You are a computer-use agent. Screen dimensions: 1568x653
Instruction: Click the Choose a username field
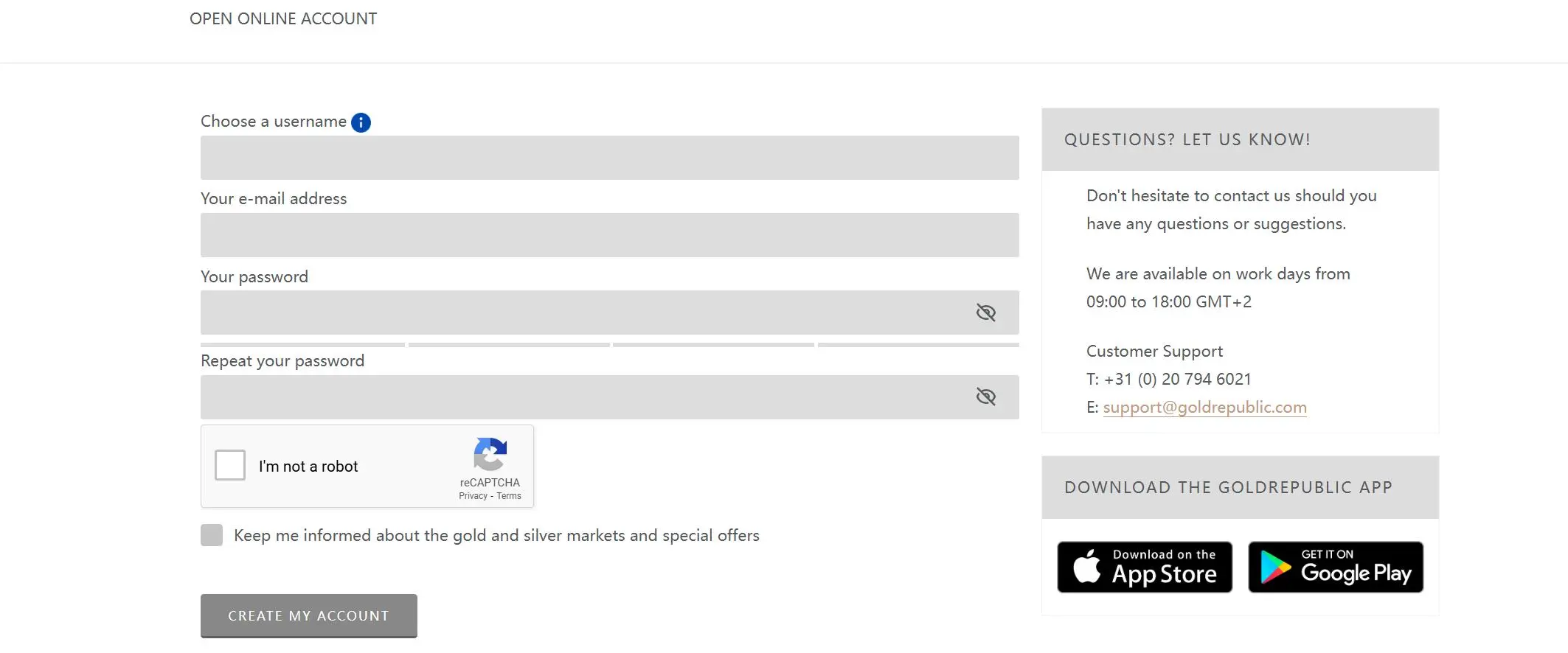[x=610, y=158]
